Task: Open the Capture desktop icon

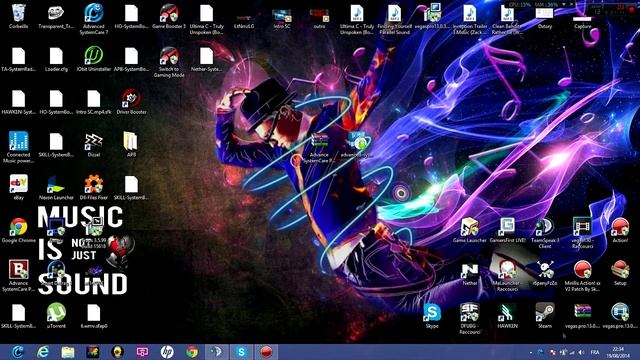Action: pos(582,22)
